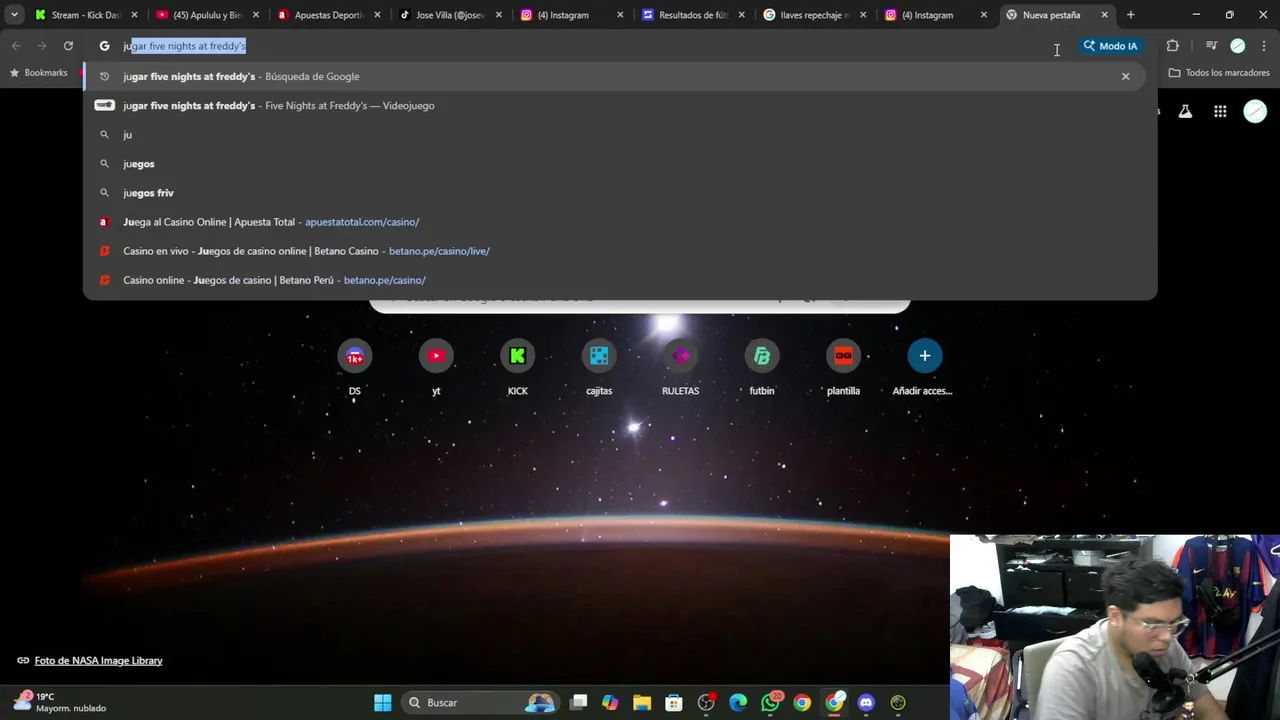Select suggestion jugar five nights at freddy's Búsqueda de Google
The width and height of the screenshot is (1280, 720).
click(615, 76)
